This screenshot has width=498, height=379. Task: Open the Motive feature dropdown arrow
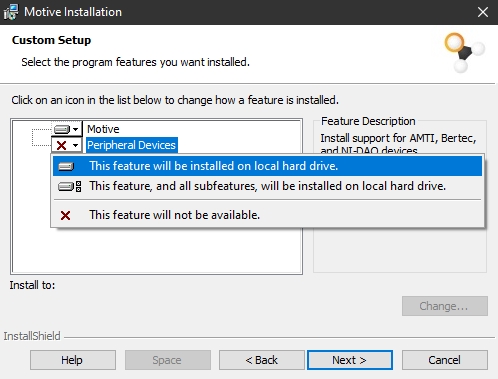[76, 129]
